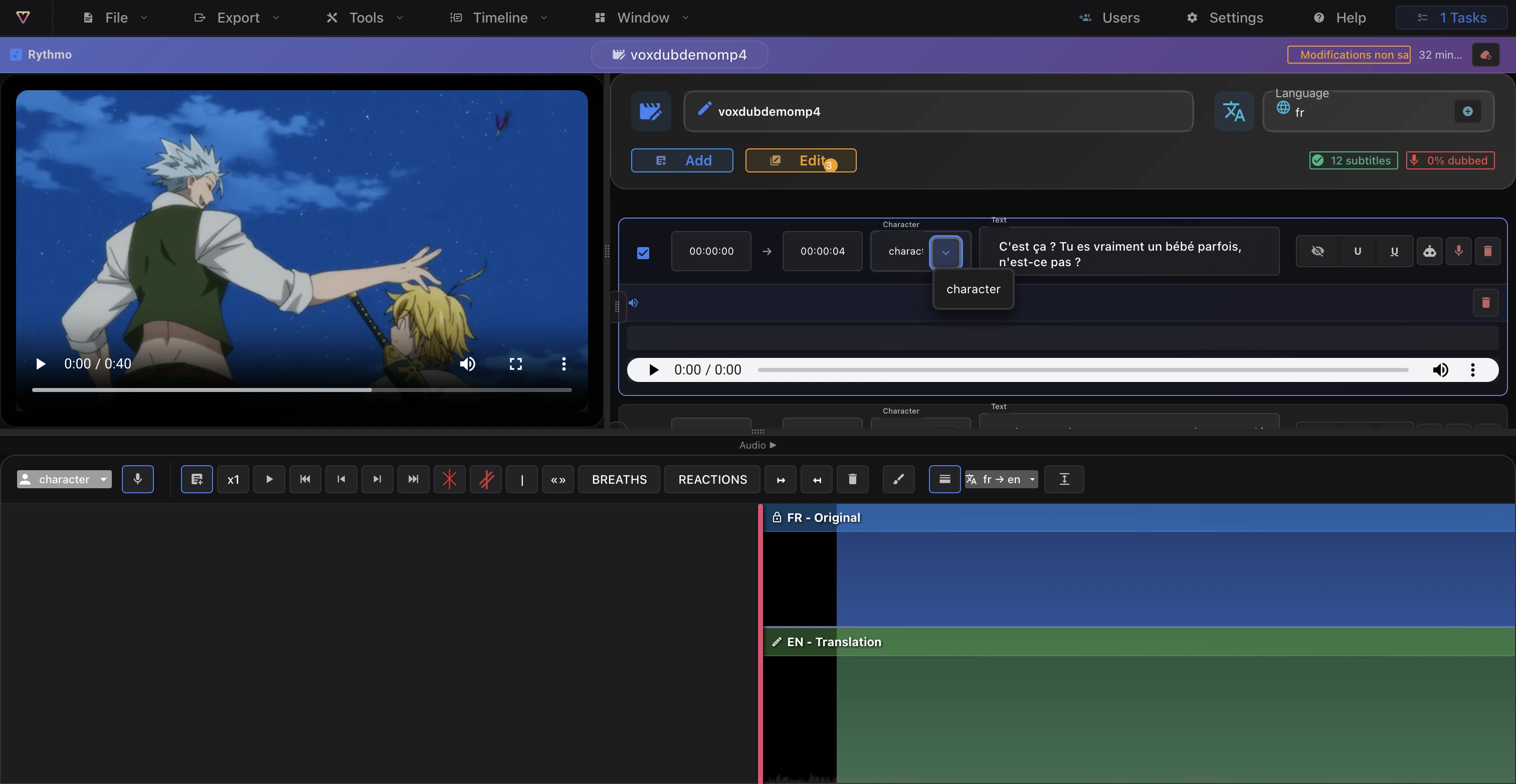Screen dimensions: 1516x784
Task: Toggle hide visibility on first subtitle
Action: 1317,251
